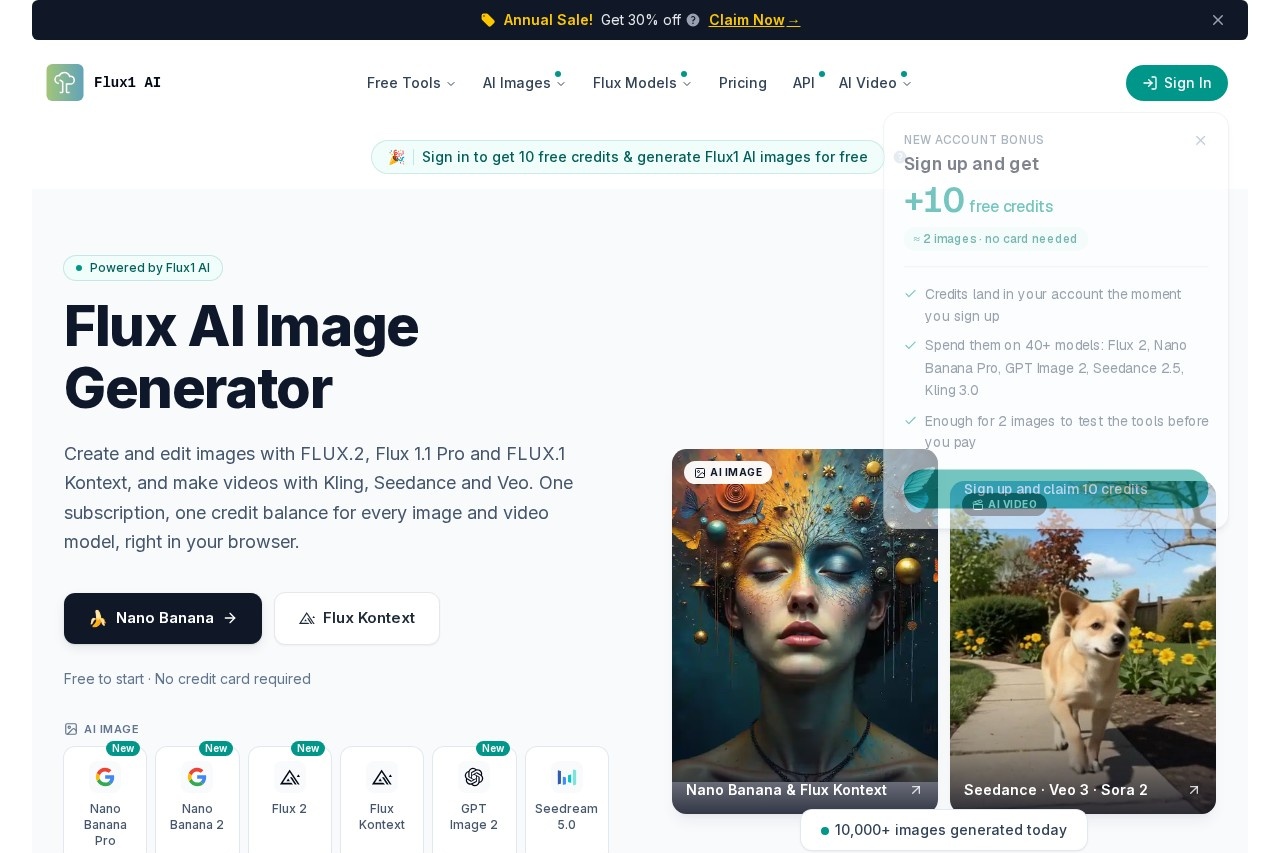Open the Nano Banana 2 model tile
Image resolution: width=1280 pixels, height=853 pixels.
pyautogui.click(x=197, y=800)
